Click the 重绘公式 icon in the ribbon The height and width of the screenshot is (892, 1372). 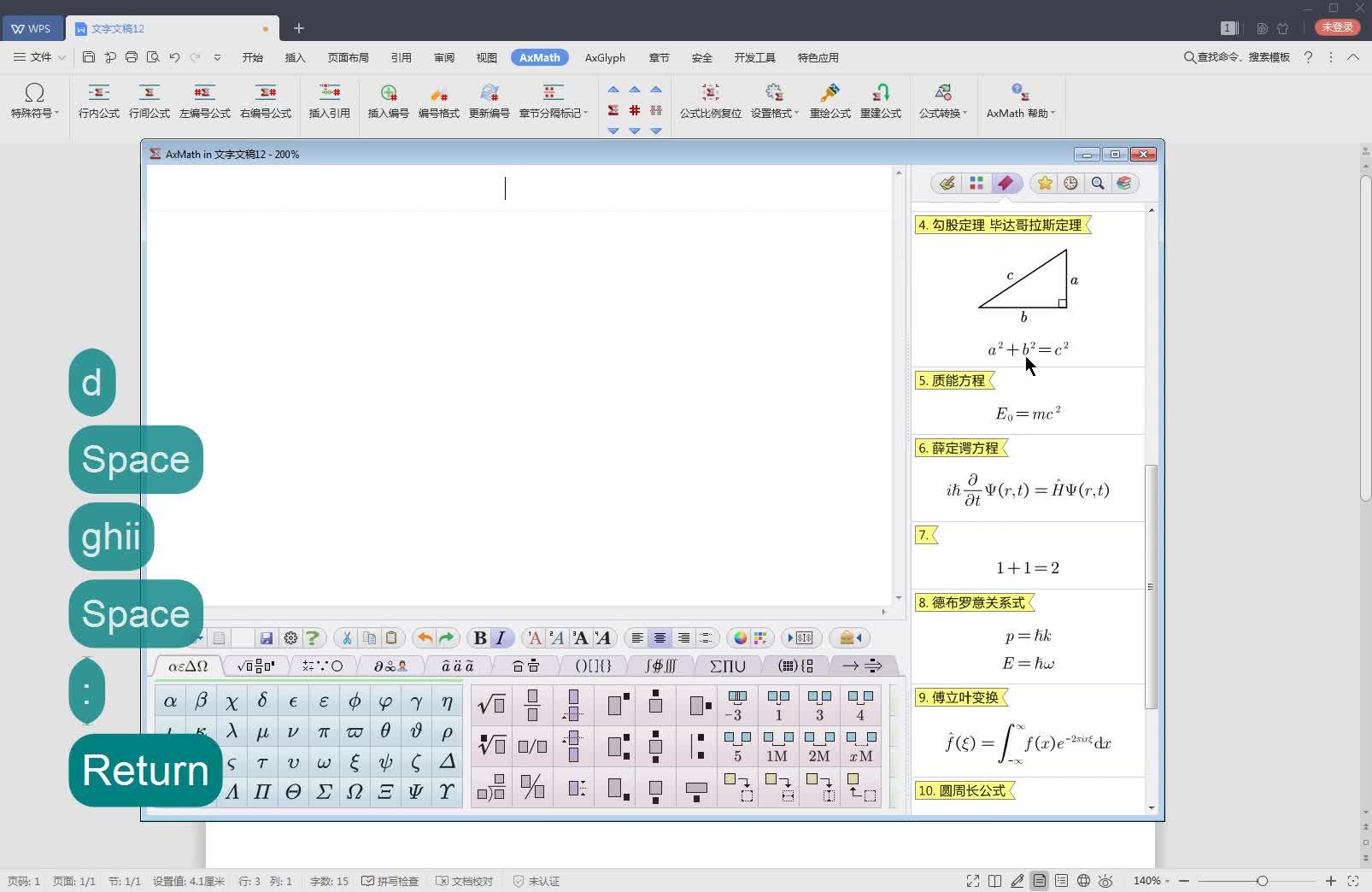829,101
